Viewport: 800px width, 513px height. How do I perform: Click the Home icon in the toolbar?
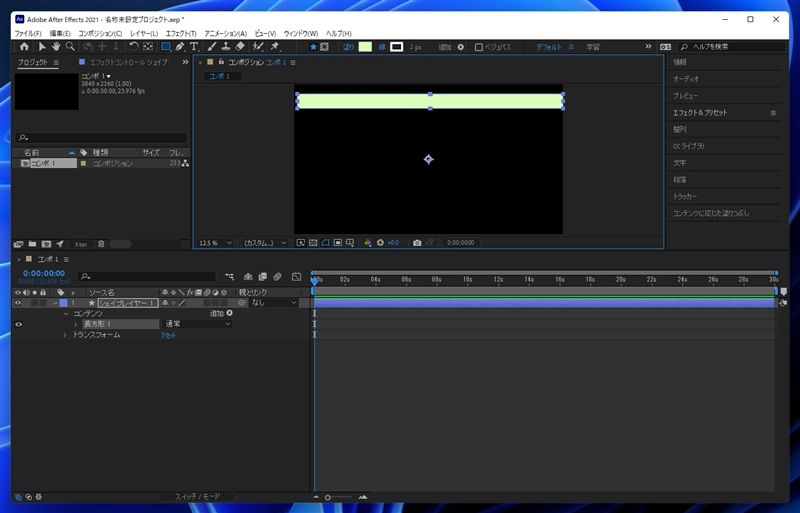24,47
